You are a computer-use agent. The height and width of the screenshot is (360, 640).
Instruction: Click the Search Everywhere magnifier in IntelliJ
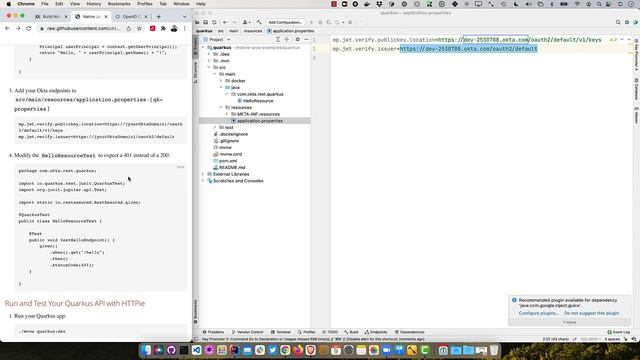[x=618, y=22]
